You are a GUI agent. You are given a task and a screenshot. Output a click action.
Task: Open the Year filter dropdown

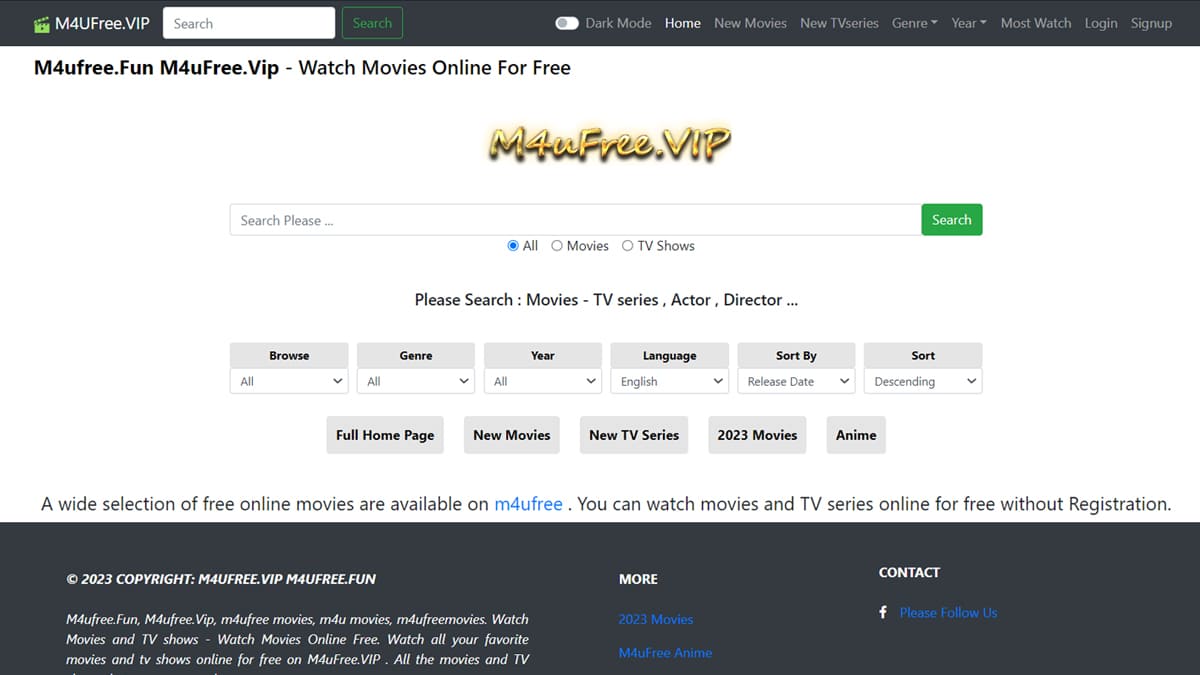(543, 381)
